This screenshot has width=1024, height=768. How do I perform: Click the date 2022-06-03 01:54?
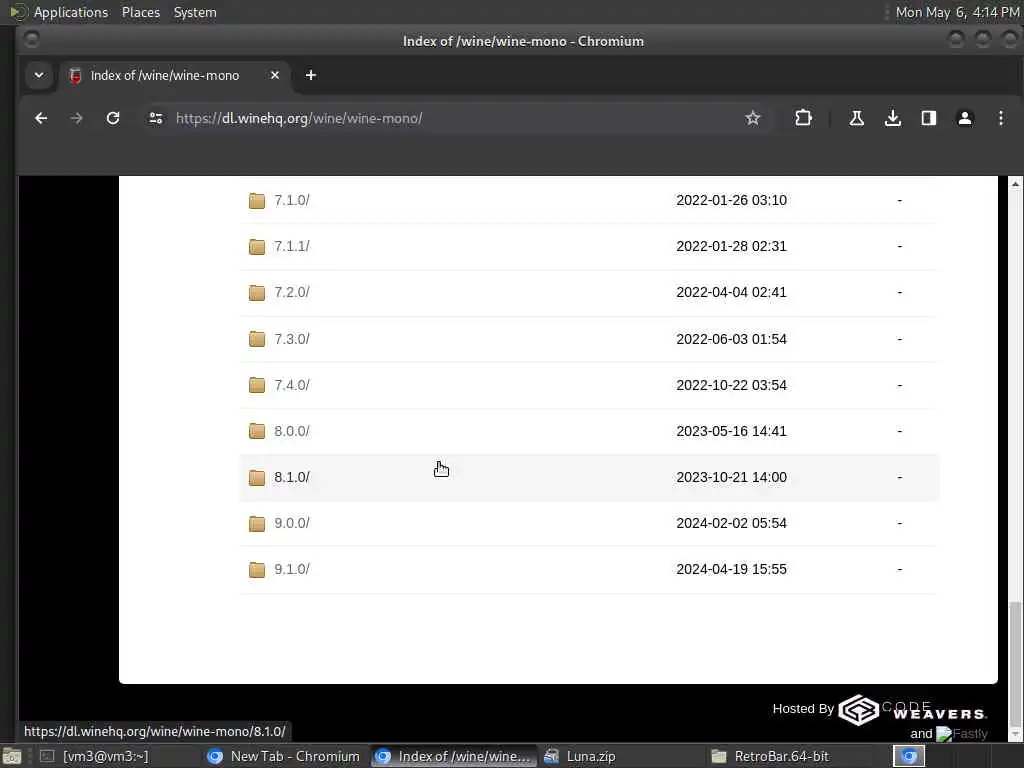731,339
